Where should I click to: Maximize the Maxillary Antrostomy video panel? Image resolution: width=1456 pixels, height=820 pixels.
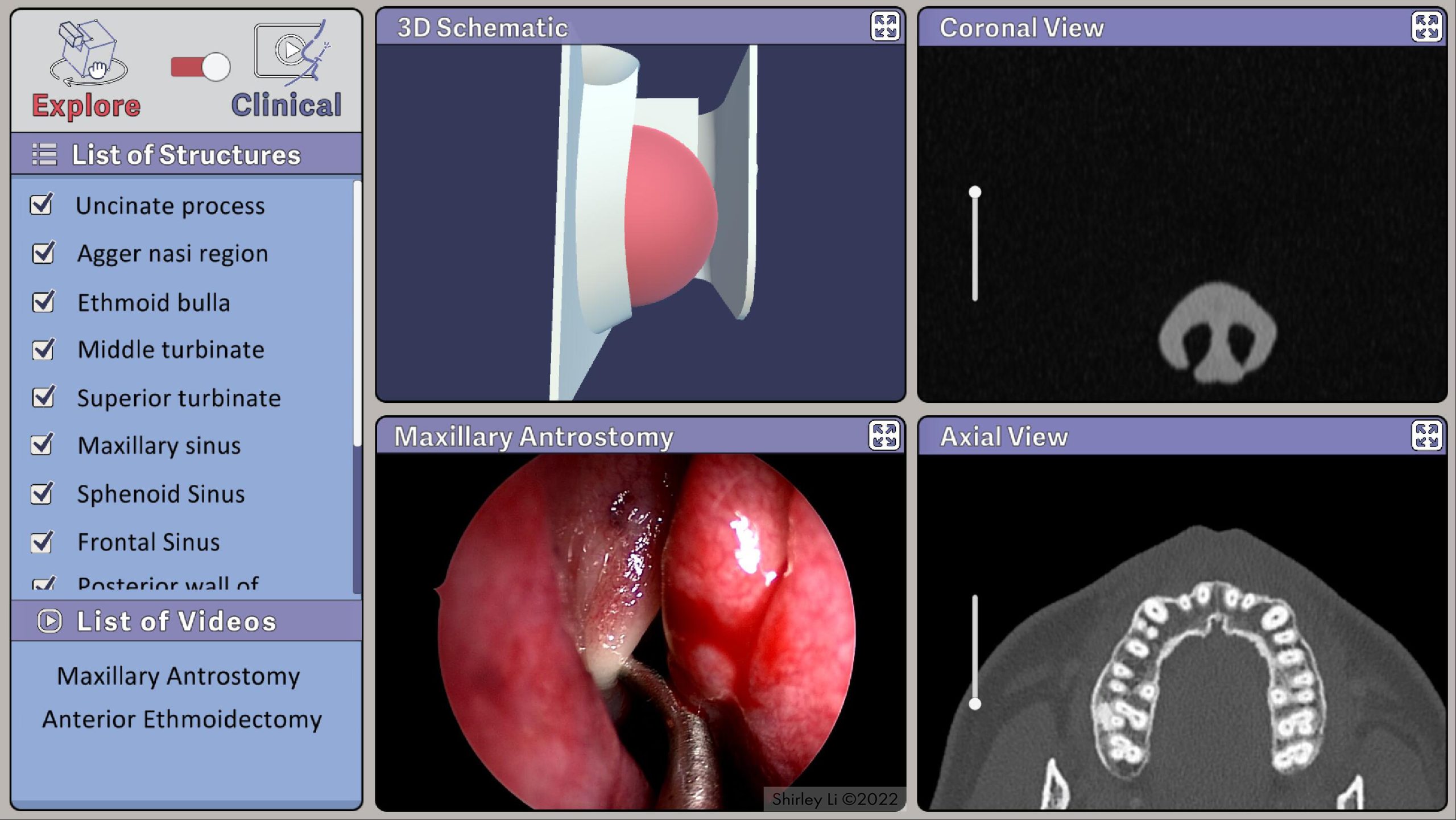(884, 436)
